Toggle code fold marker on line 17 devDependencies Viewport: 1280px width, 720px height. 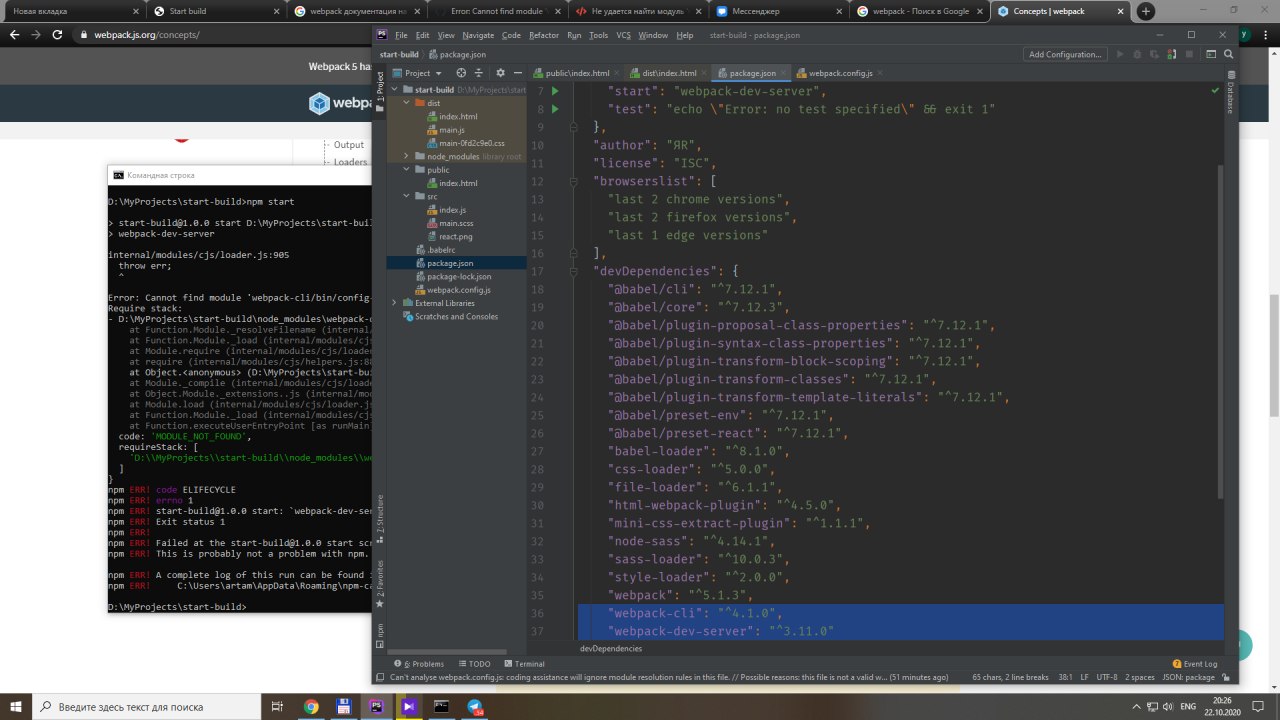571,271
